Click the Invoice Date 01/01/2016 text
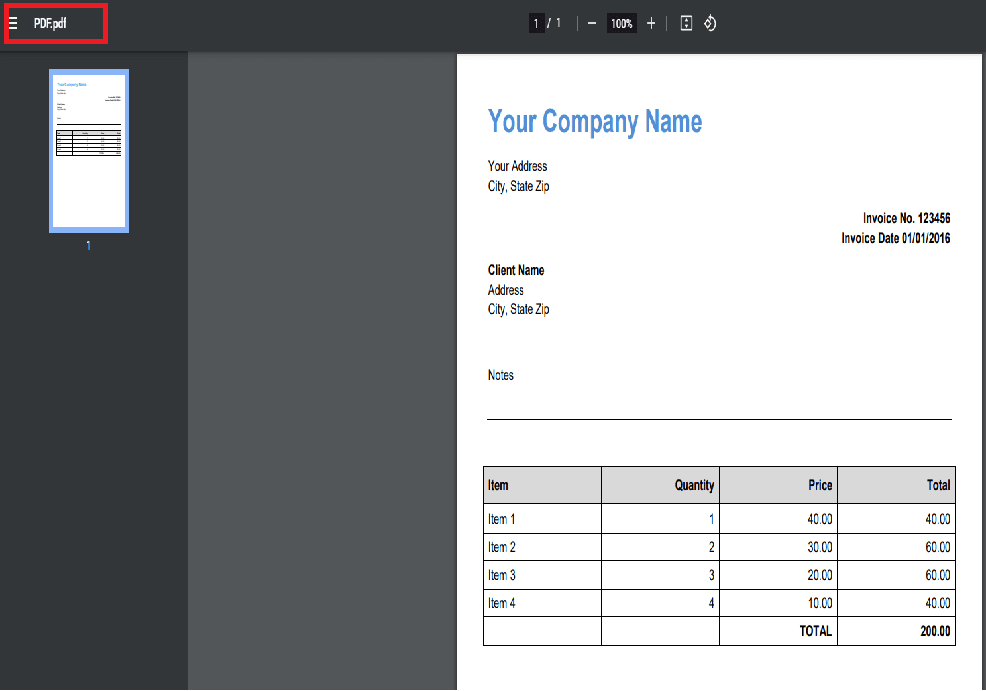Screen dimensions: 986x691 tap(895, 238)
